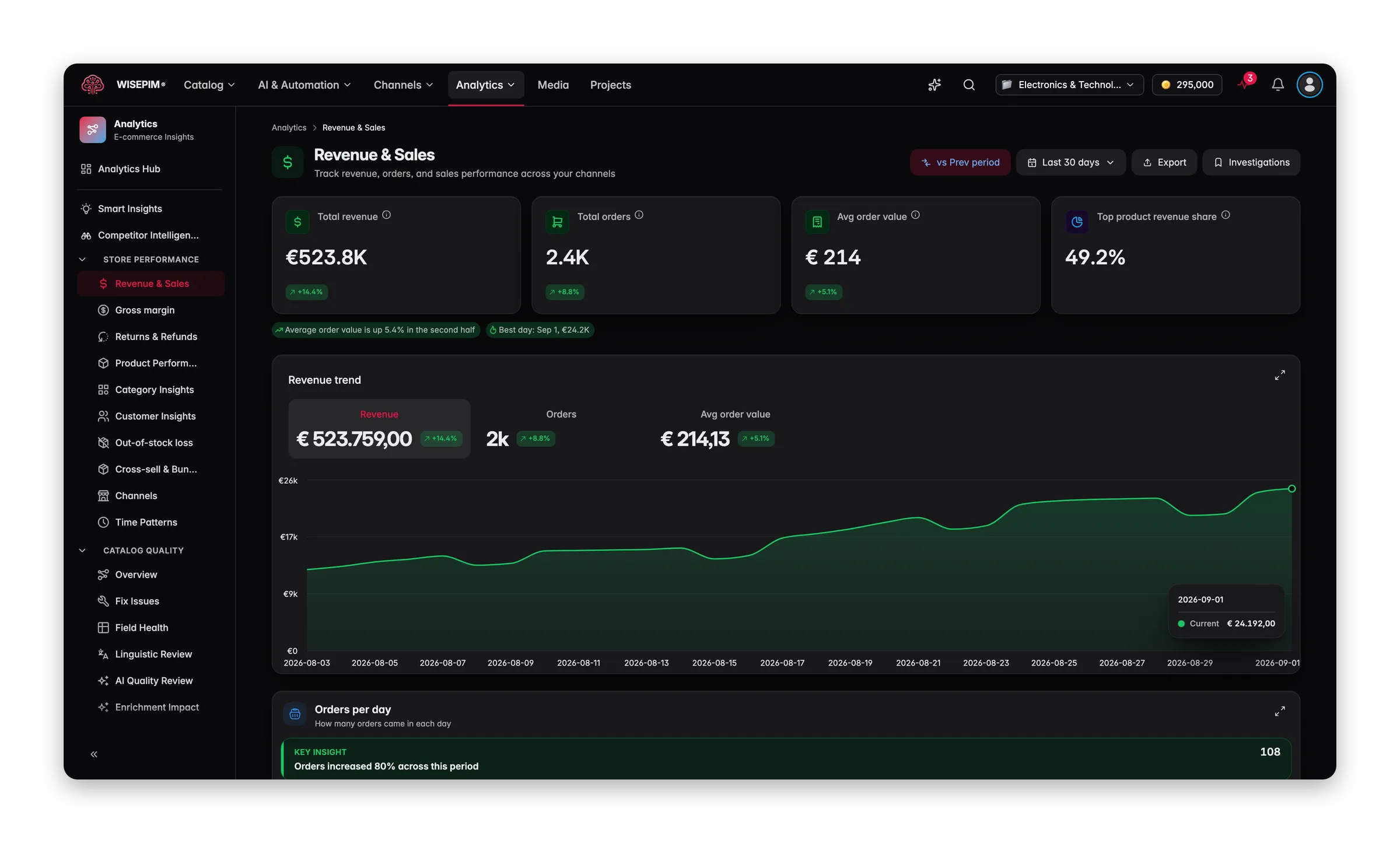This screenshot has width=1400, height=843.
Task: Open the Investigations button
Action: tap(1251, 162)
